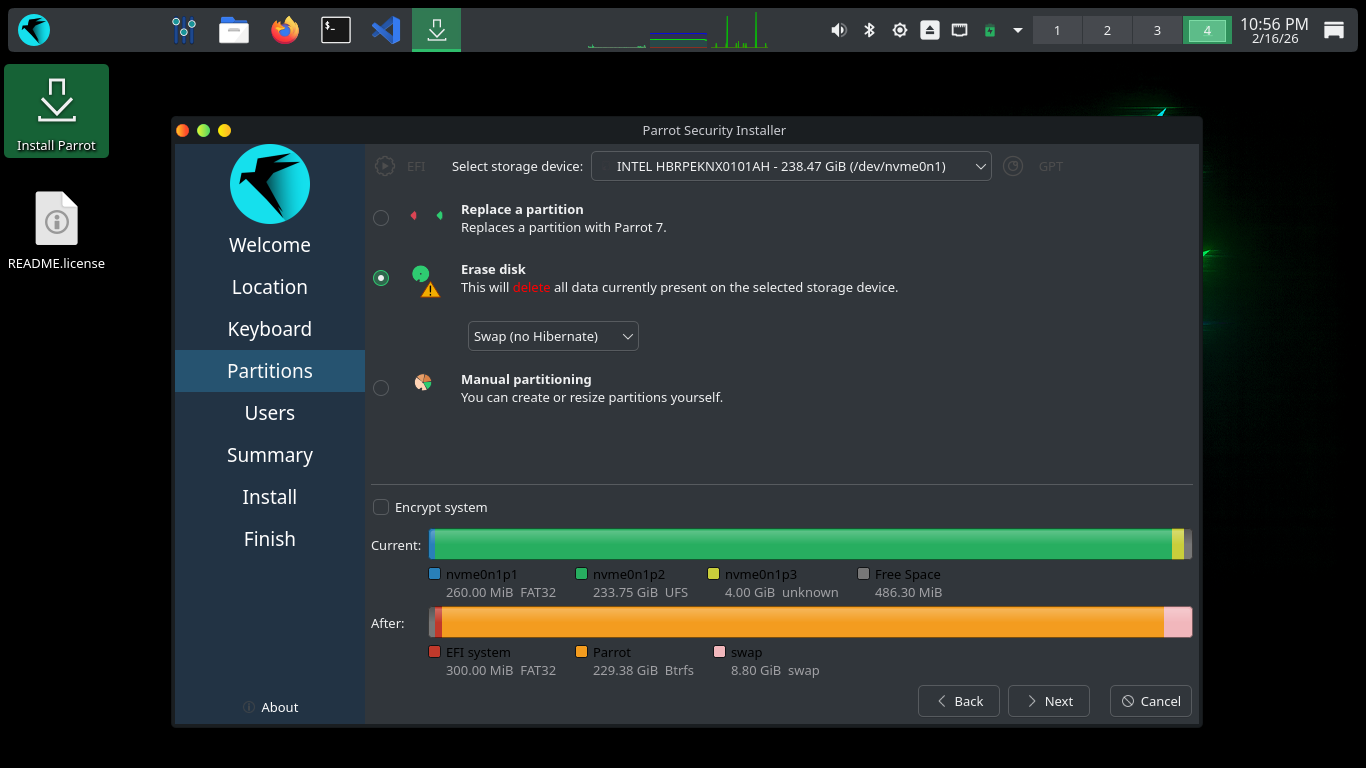Select the Replace a partition option

point(381,218)
